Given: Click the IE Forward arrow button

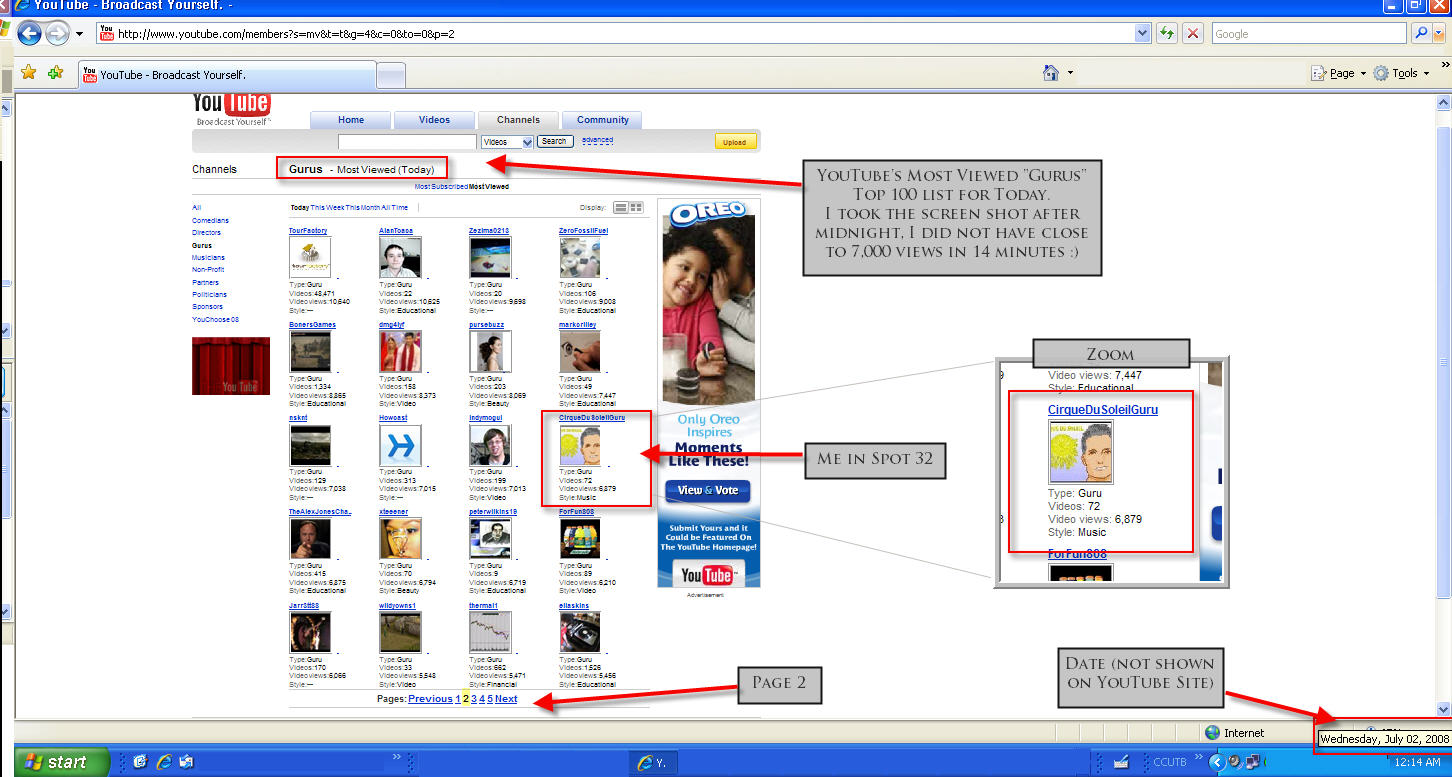Looking at the screenshot, I should tap(57, 34).
